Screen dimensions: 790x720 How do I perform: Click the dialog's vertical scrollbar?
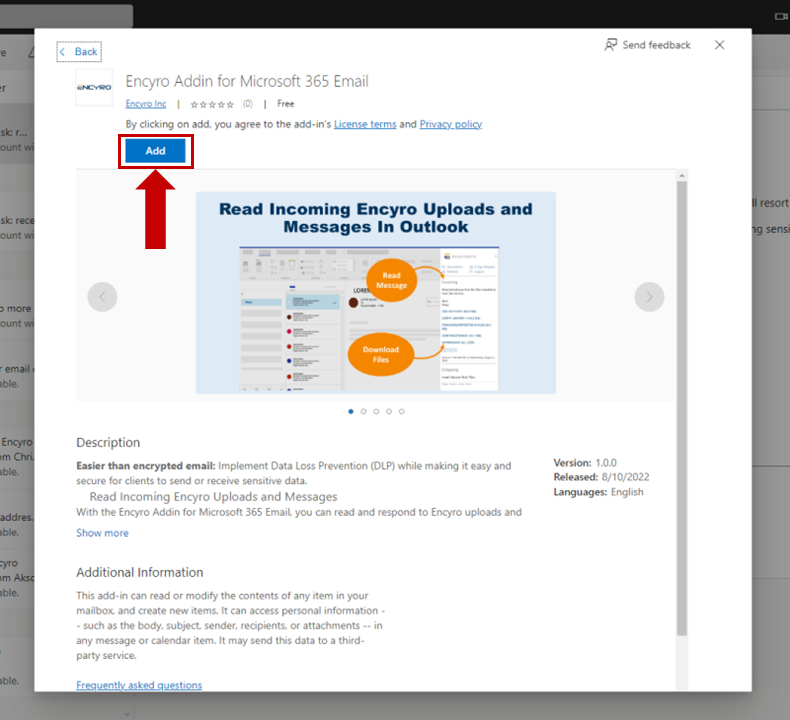682,400
